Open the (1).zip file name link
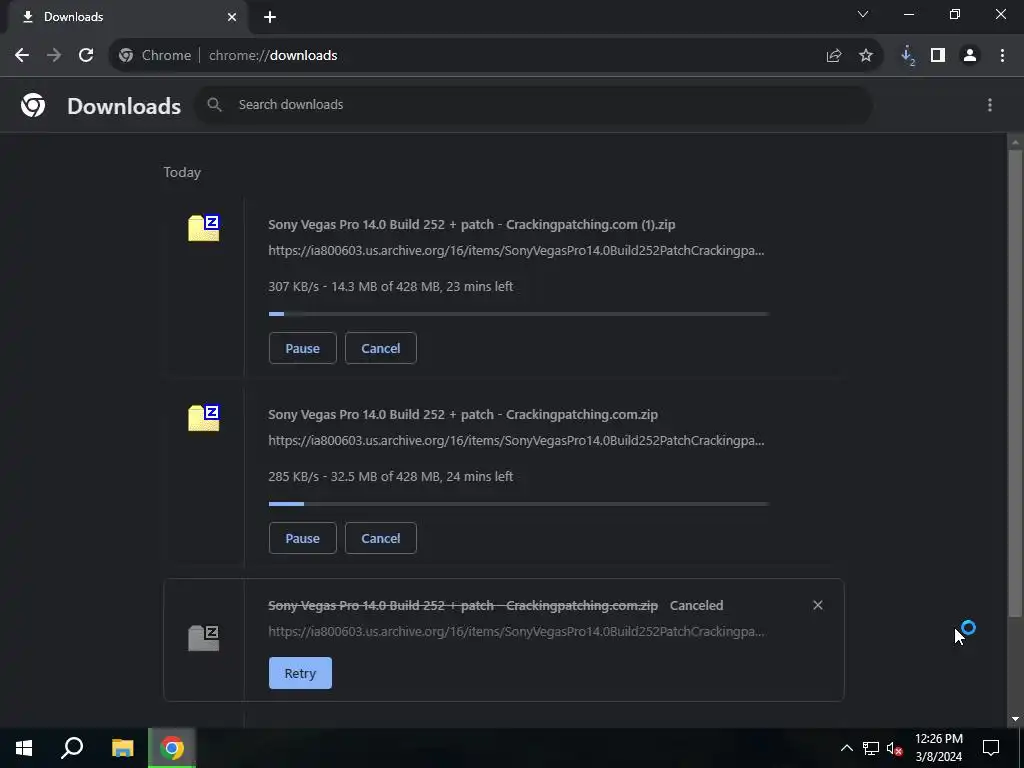 coord(472,225)
